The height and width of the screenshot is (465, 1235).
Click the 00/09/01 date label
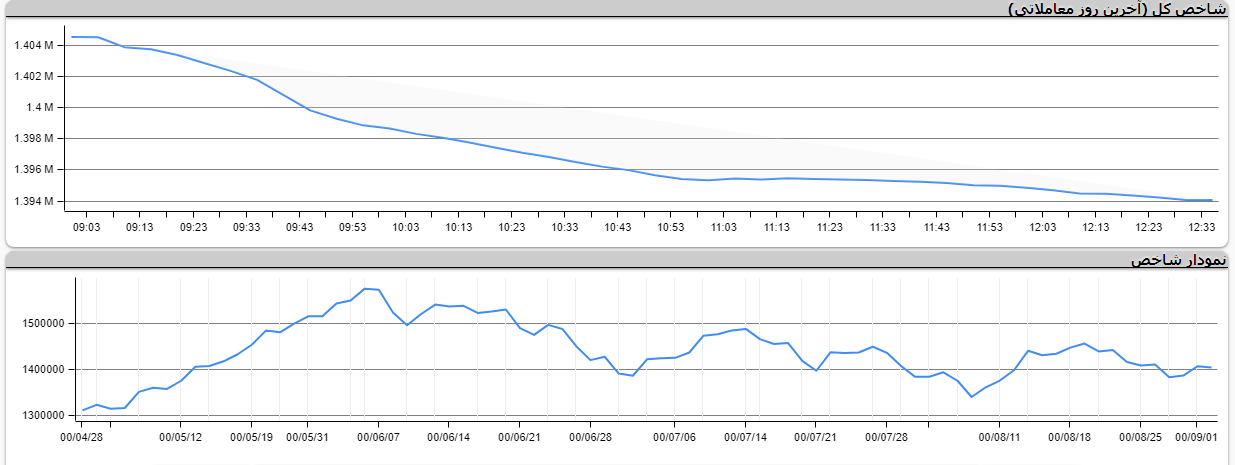pyautogui.click(x=1197, y=437)
